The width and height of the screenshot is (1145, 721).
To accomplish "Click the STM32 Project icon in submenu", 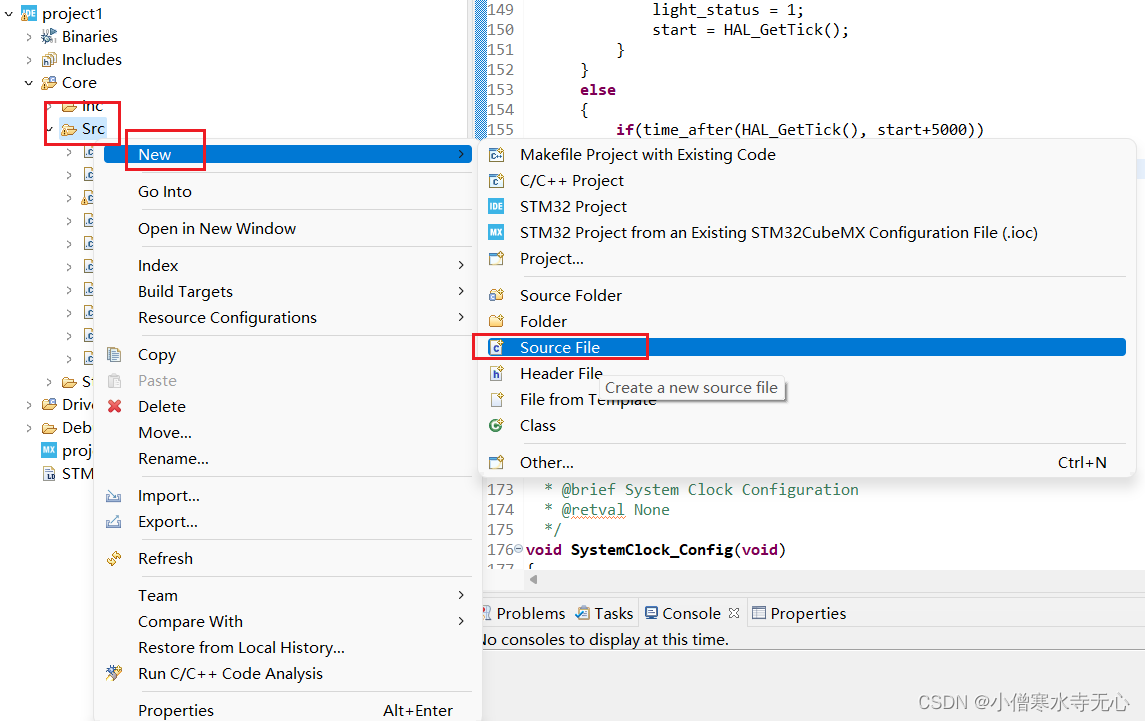I will tap(496, 207).
